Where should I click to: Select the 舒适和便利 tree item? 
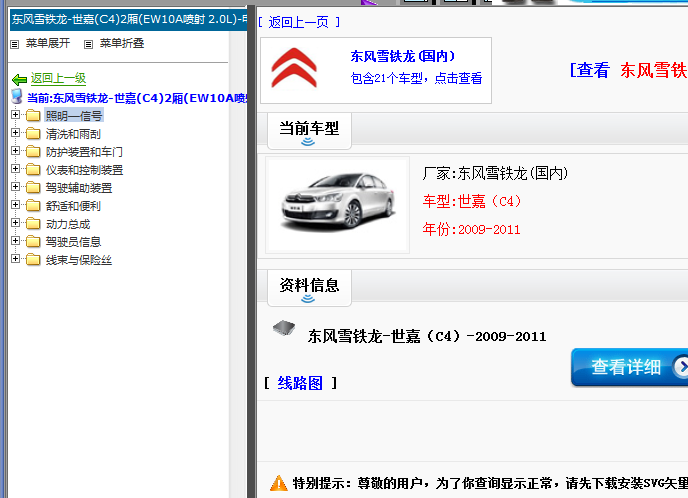click(73, 206)
